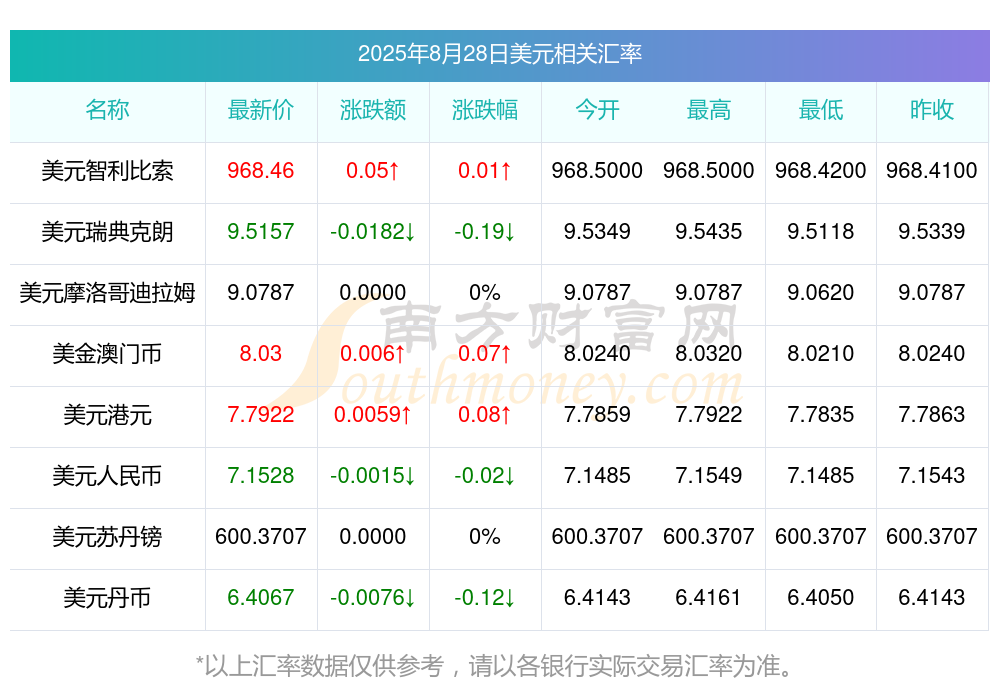Click the change value -0.0015↓
The height and width of the screenshot is (698, 1000).
coord(373,476)
